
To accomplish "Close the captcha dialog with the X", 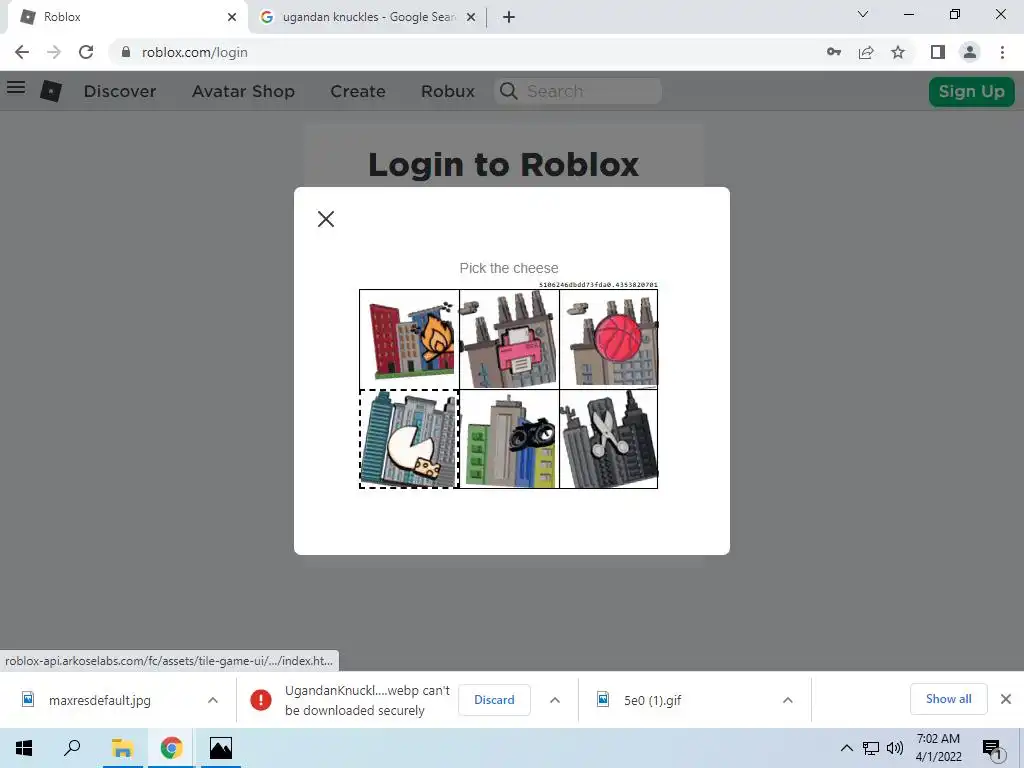I will pyautogui.click(x=326, y=219).
